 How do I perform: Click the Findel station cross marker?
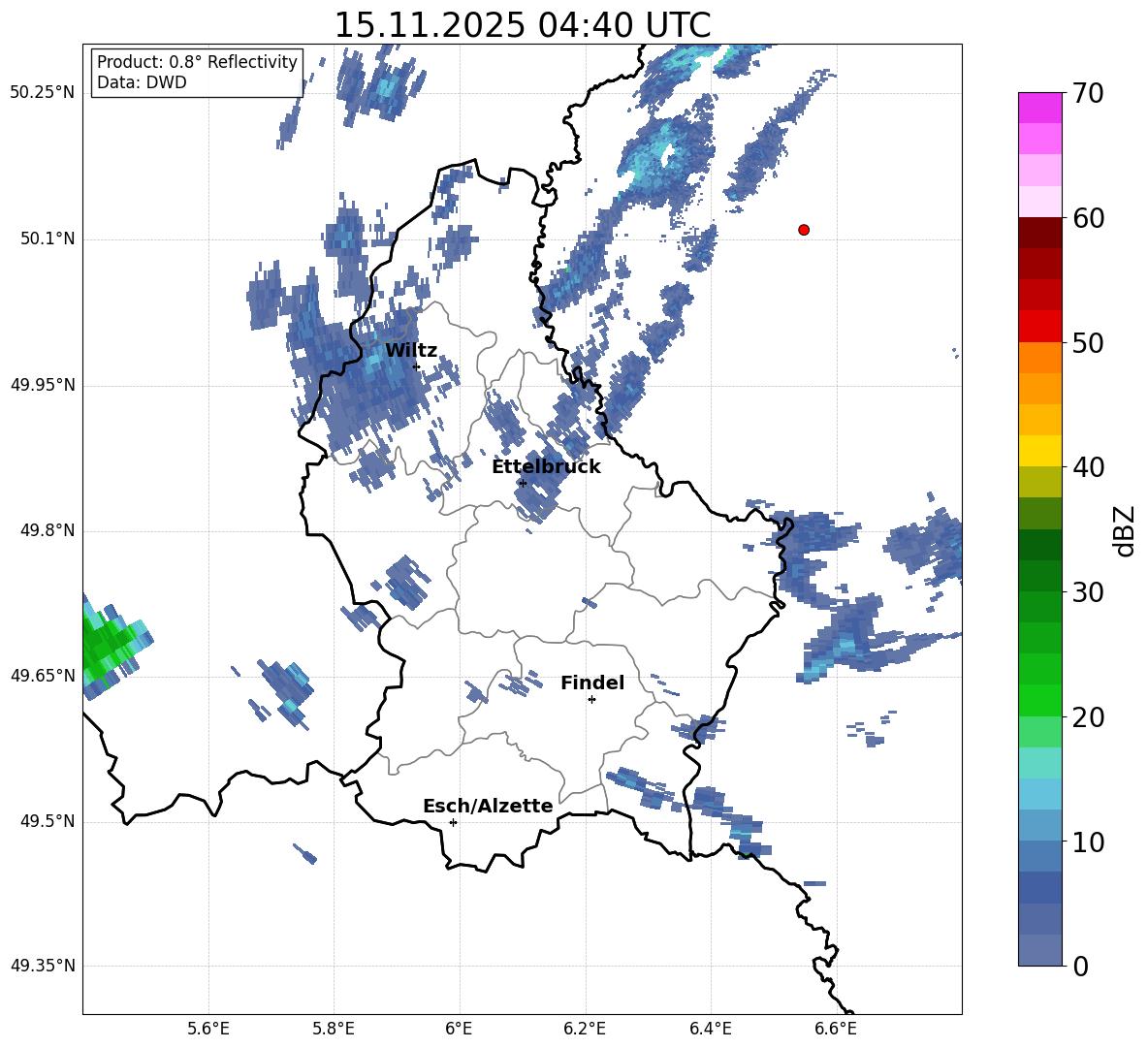(591, 700)
